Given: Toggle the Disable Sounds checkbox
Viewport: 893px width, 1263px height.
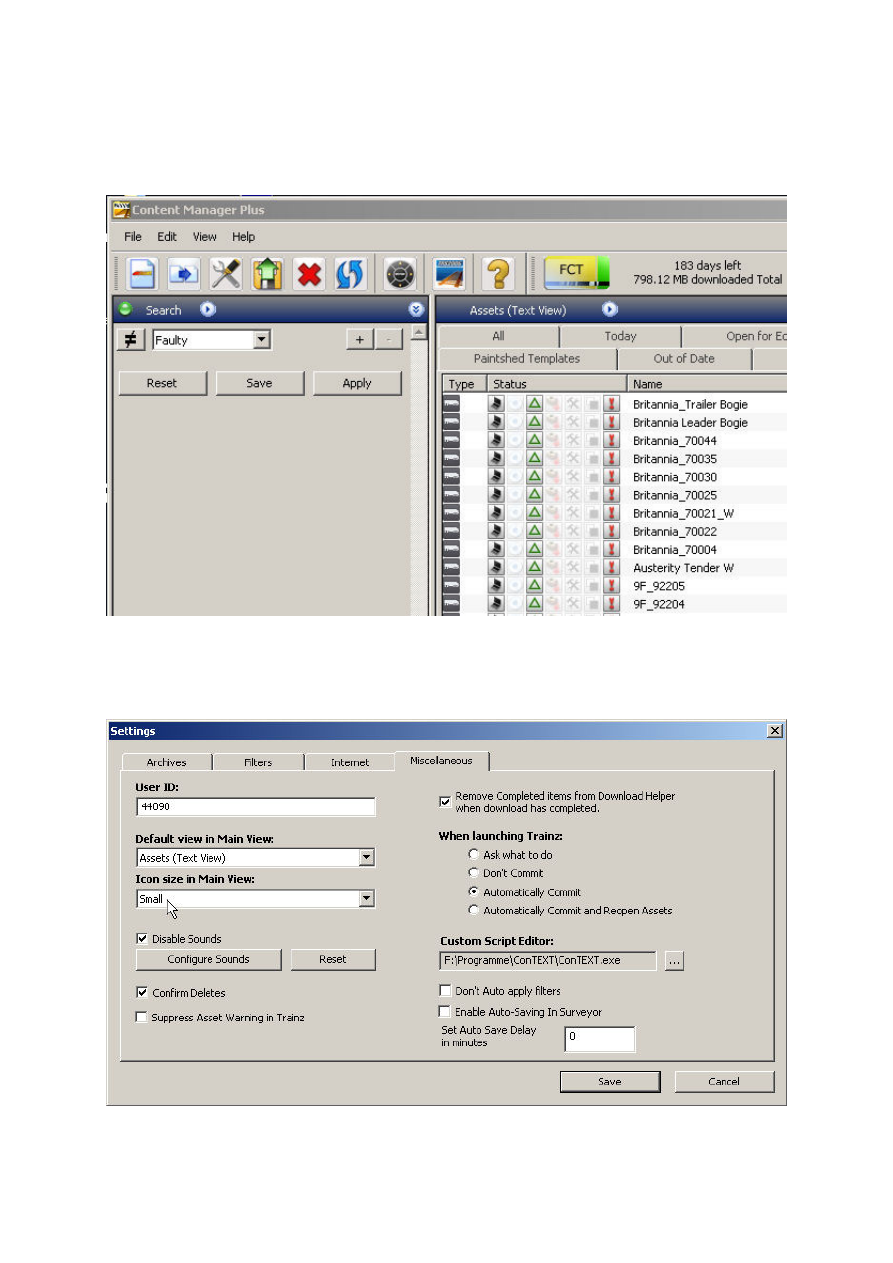Looking at the screenshot, I should pos(143,939).
